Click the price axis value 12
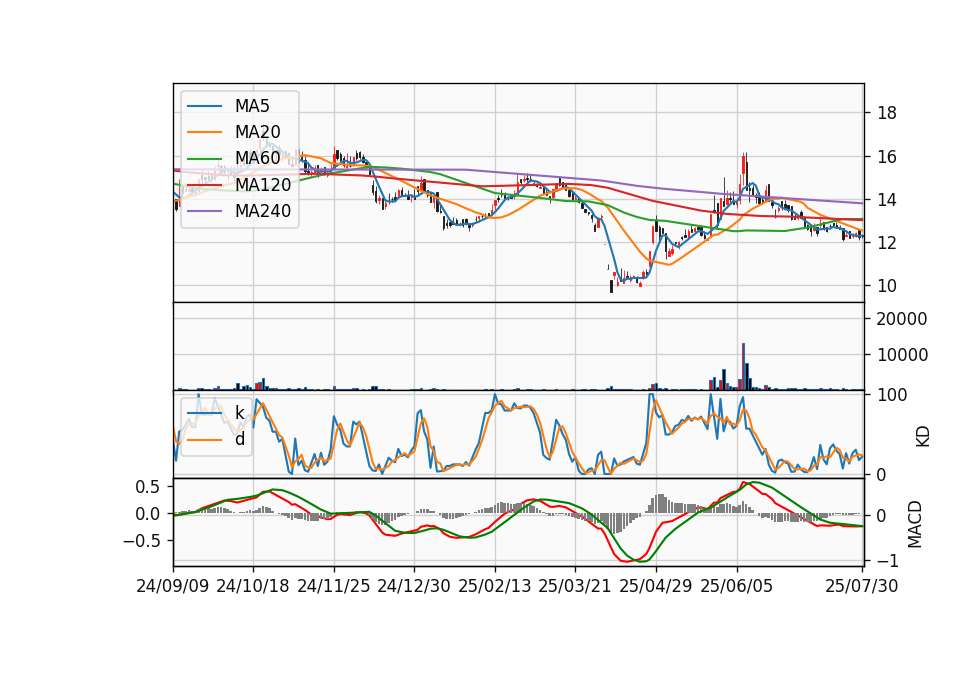The image size is (960, 690). pyautogui.click(x=887, y=243)
